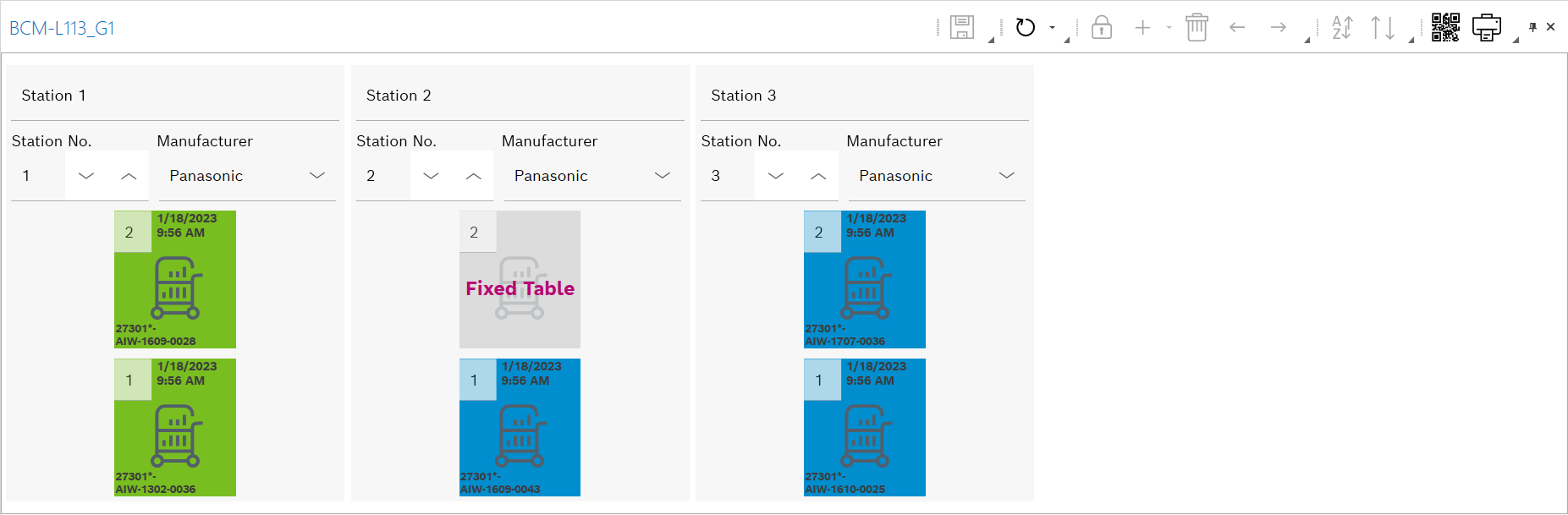This screenshot has width=1568, height=515.
Task: Click Station No. field showing 1
Action: point(38,176)
